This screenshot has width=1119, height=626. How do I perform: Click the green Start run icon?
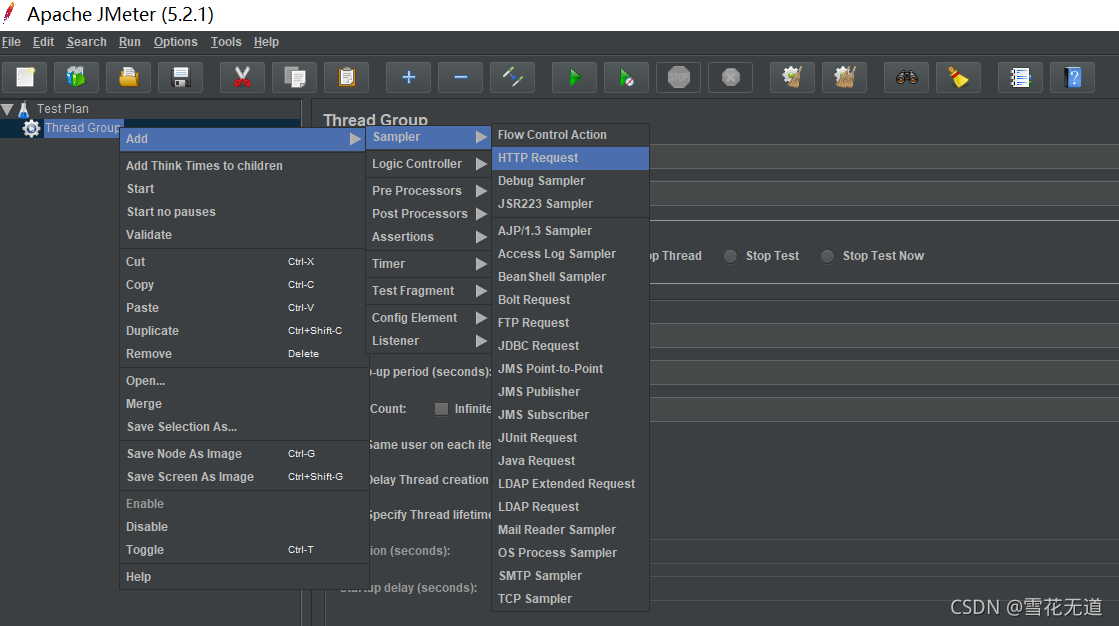pos(574,77)
